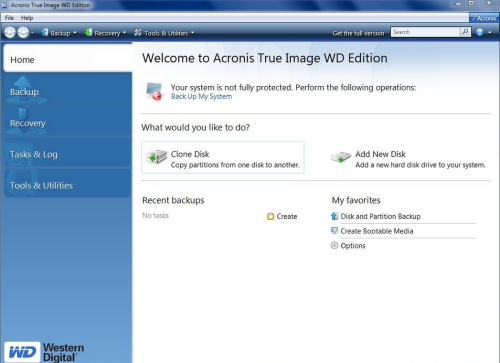Viewport: 500px width, 363px height.
Task: Click the Acronis logo in menu bar
Action: 484,18
